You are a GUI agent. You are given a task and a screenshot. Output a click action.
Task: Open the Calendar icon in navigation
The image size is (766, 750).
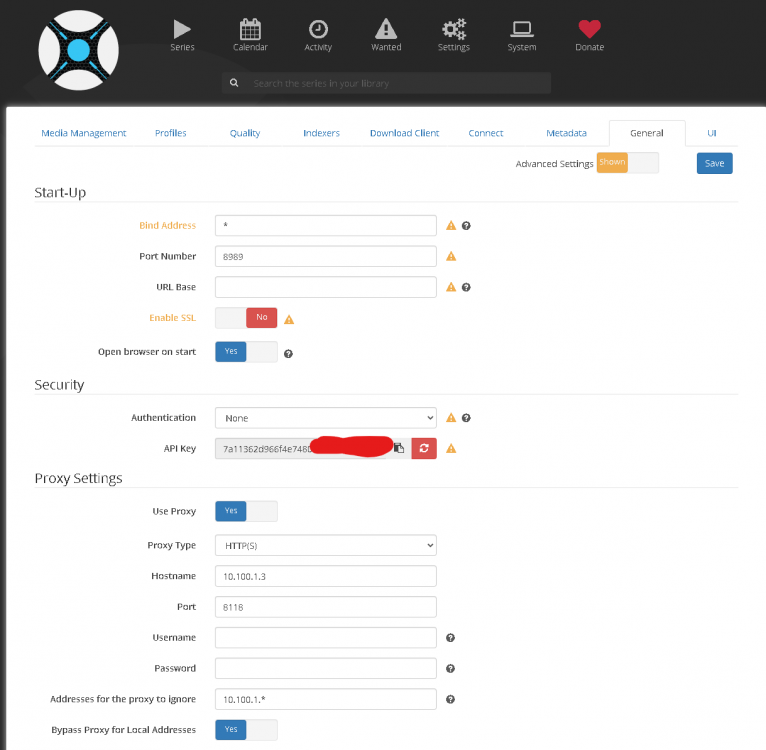point(250,29)
